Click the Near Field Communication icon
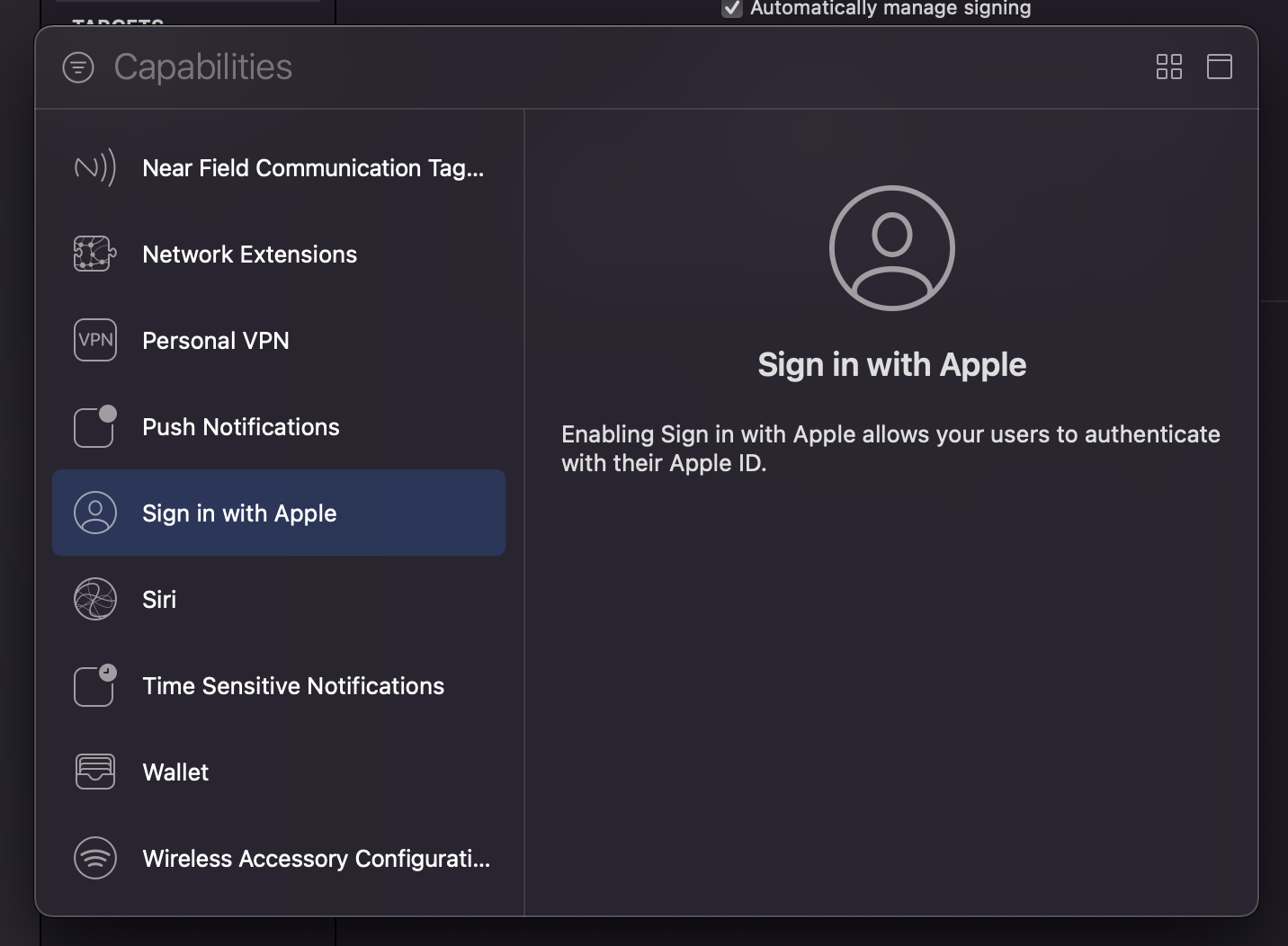Image resolution: width=1288 pixels, height=946 pixels. 94,168
